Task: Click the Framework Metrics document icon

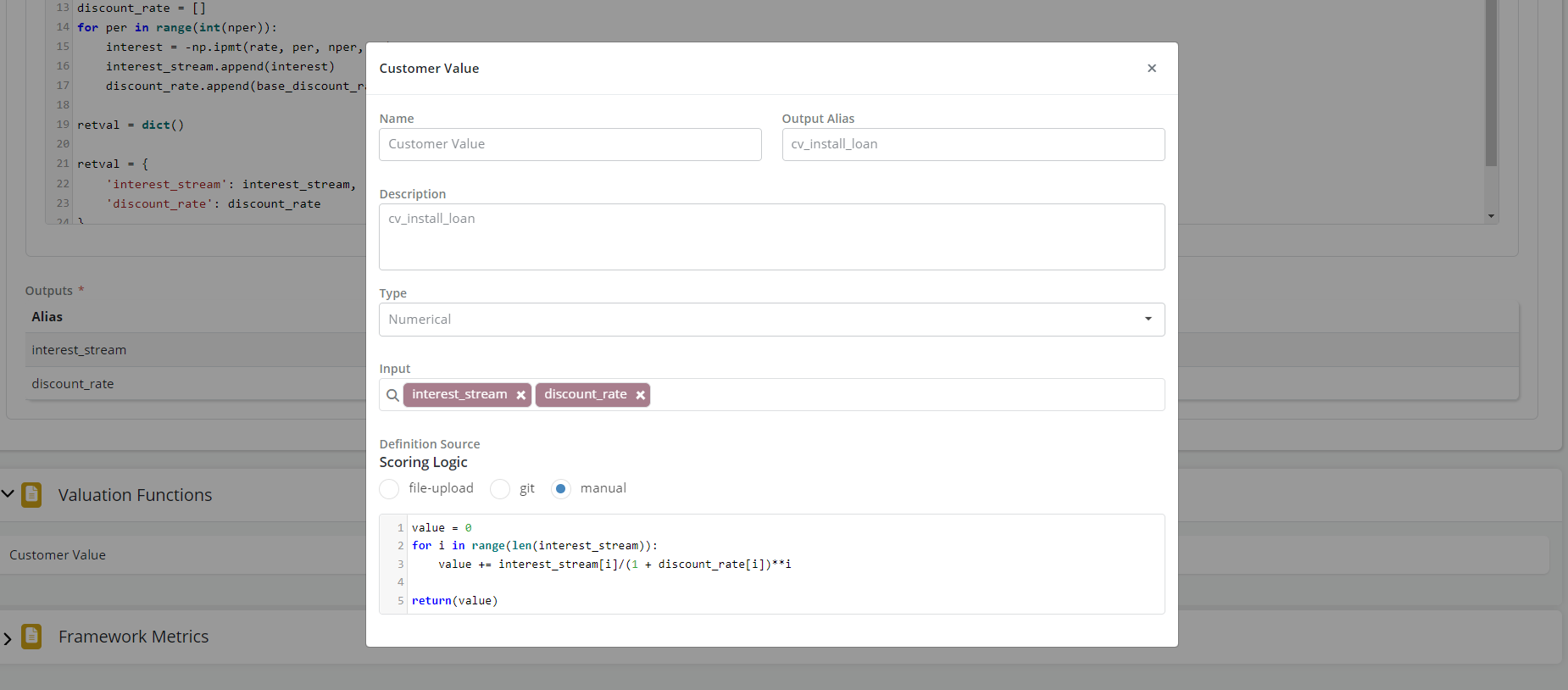Action: tap(31, 637)
